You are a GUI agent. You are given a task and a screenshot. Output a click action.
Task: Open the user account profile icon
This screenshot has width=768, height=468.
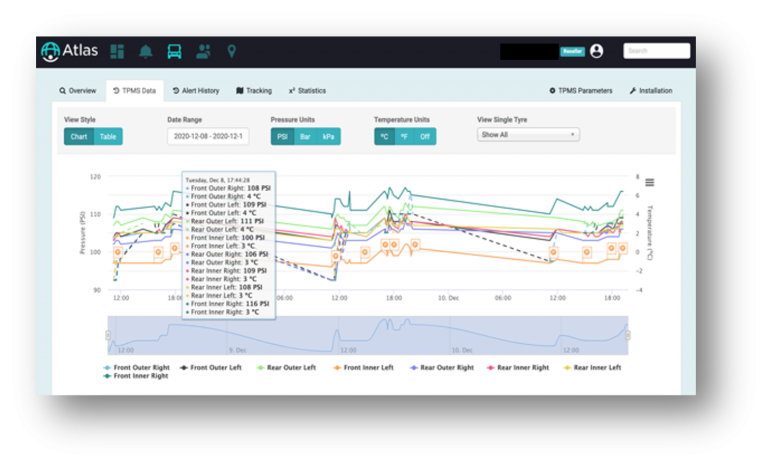(x=597, y=51)
